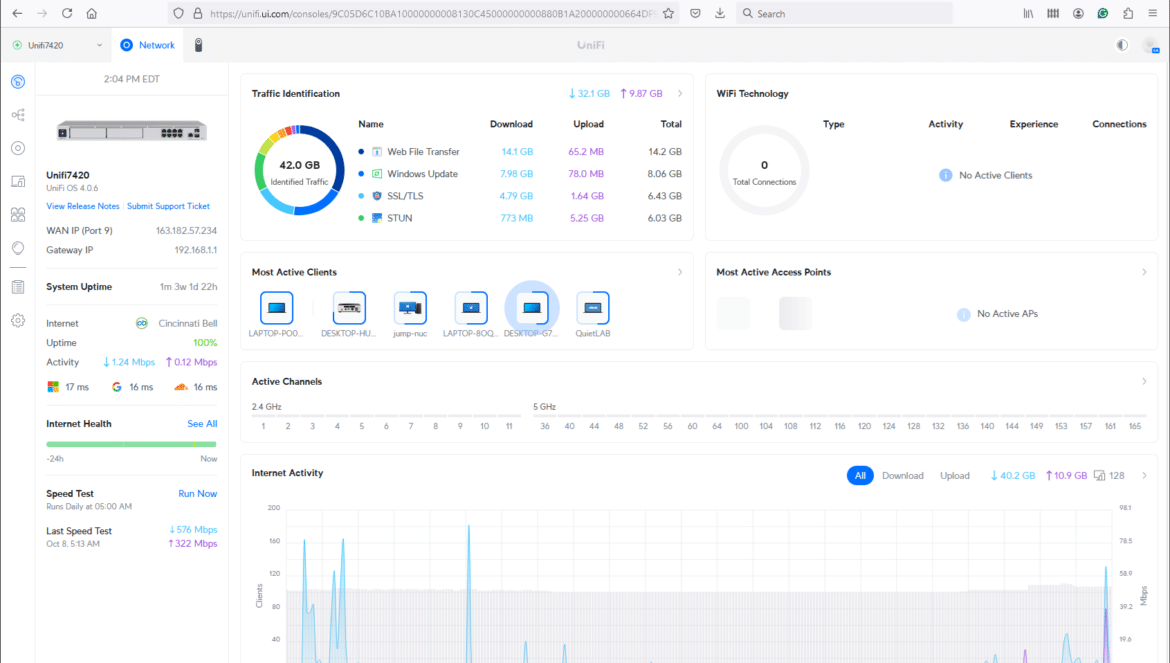This screenshot has width=1170, height=663.
Task: Click the Microsoft latency 17 ms indicator
Action: (x=68, y=387)
